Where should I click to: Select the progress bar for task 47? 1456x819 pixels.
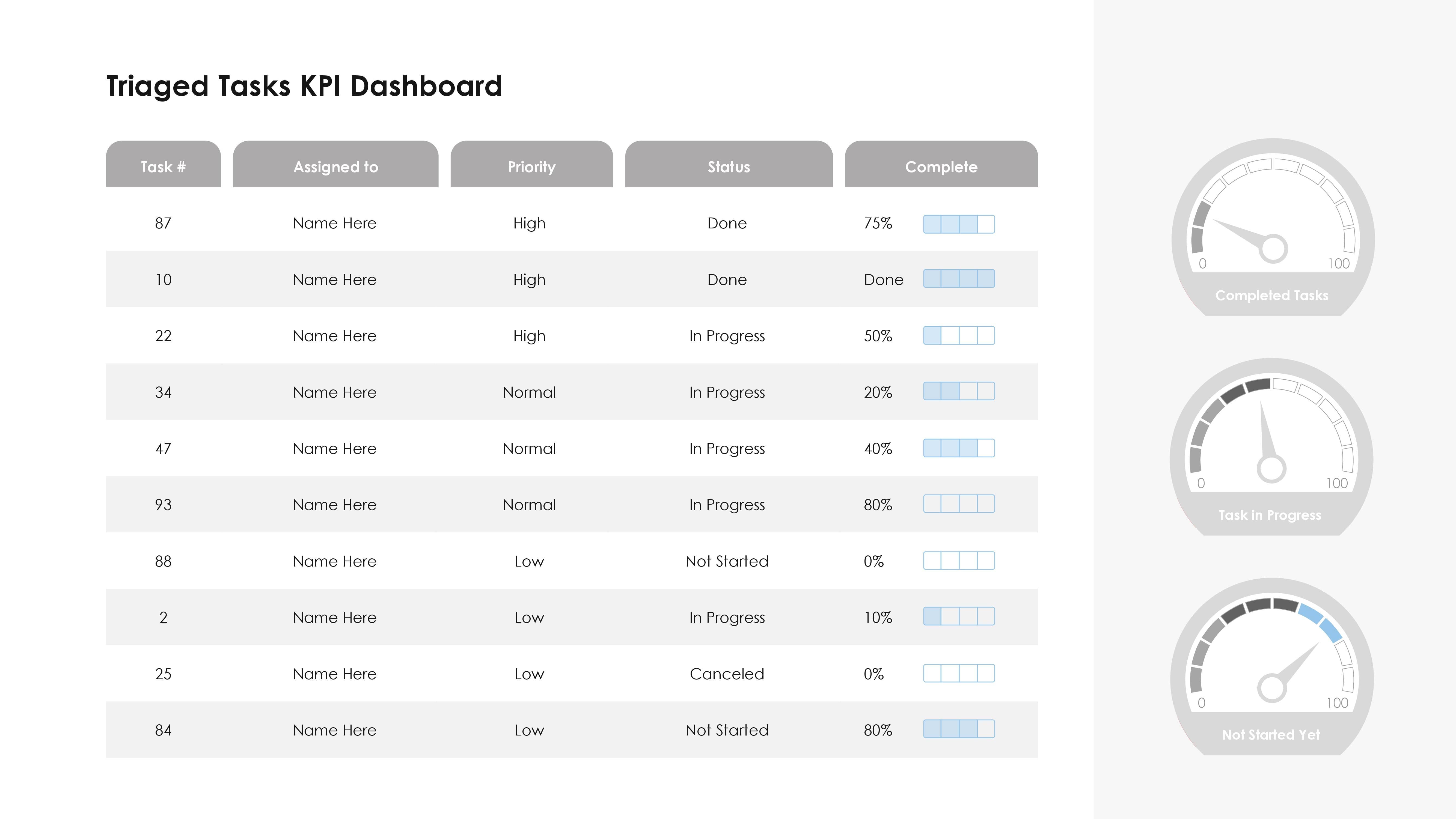pyautogui.click(x=959, y=448)
